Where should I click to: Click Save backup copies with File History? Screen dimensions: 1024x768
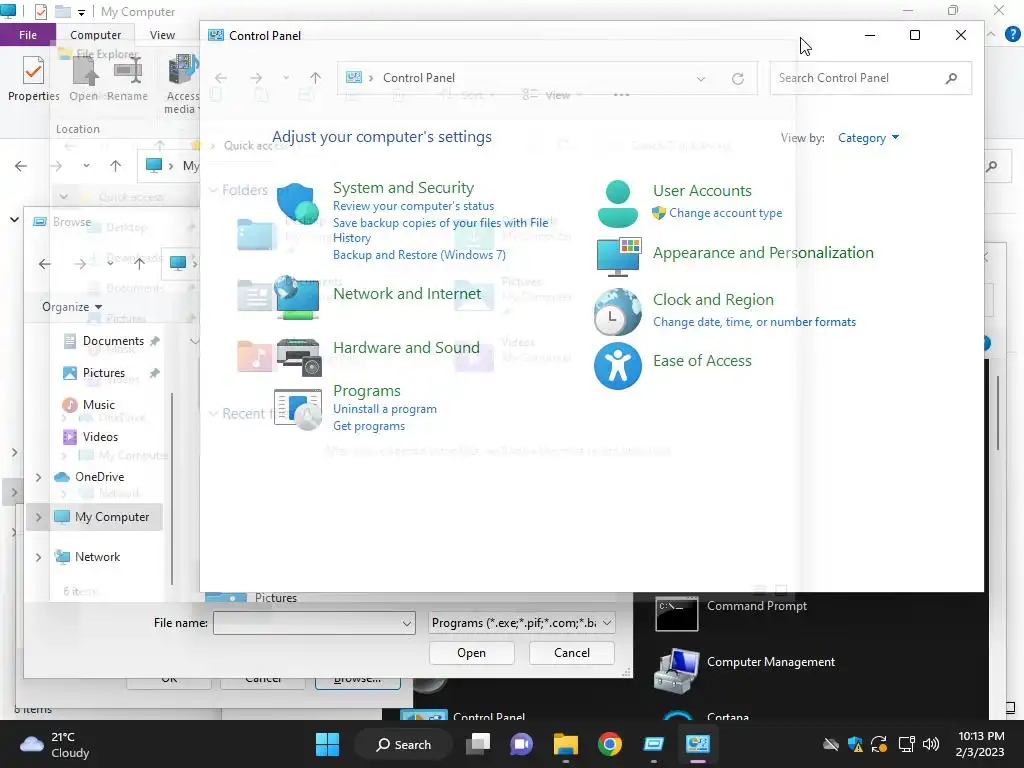(441, 231)
